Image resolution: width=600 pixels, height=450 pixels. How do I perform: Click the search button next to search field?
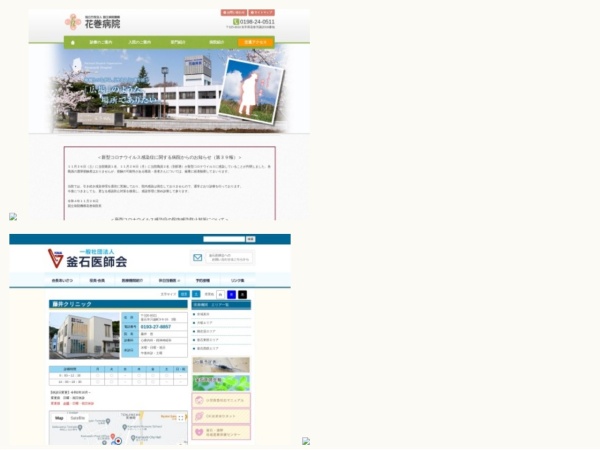pyautogui.click(x=251, y=239)
